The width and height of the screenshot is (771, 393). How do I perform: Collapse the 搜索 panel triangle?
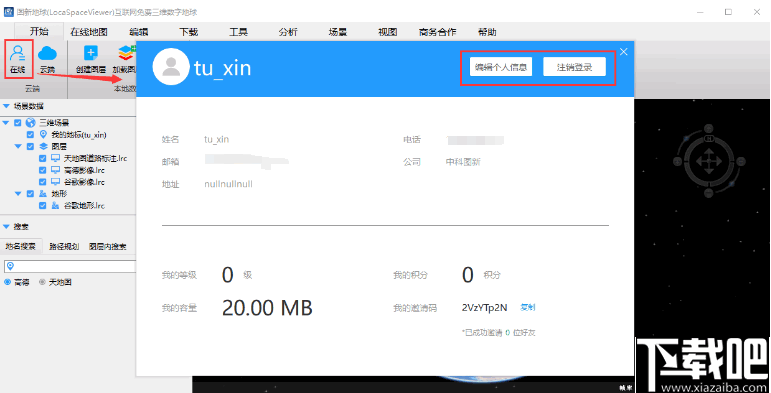(6, 226)
